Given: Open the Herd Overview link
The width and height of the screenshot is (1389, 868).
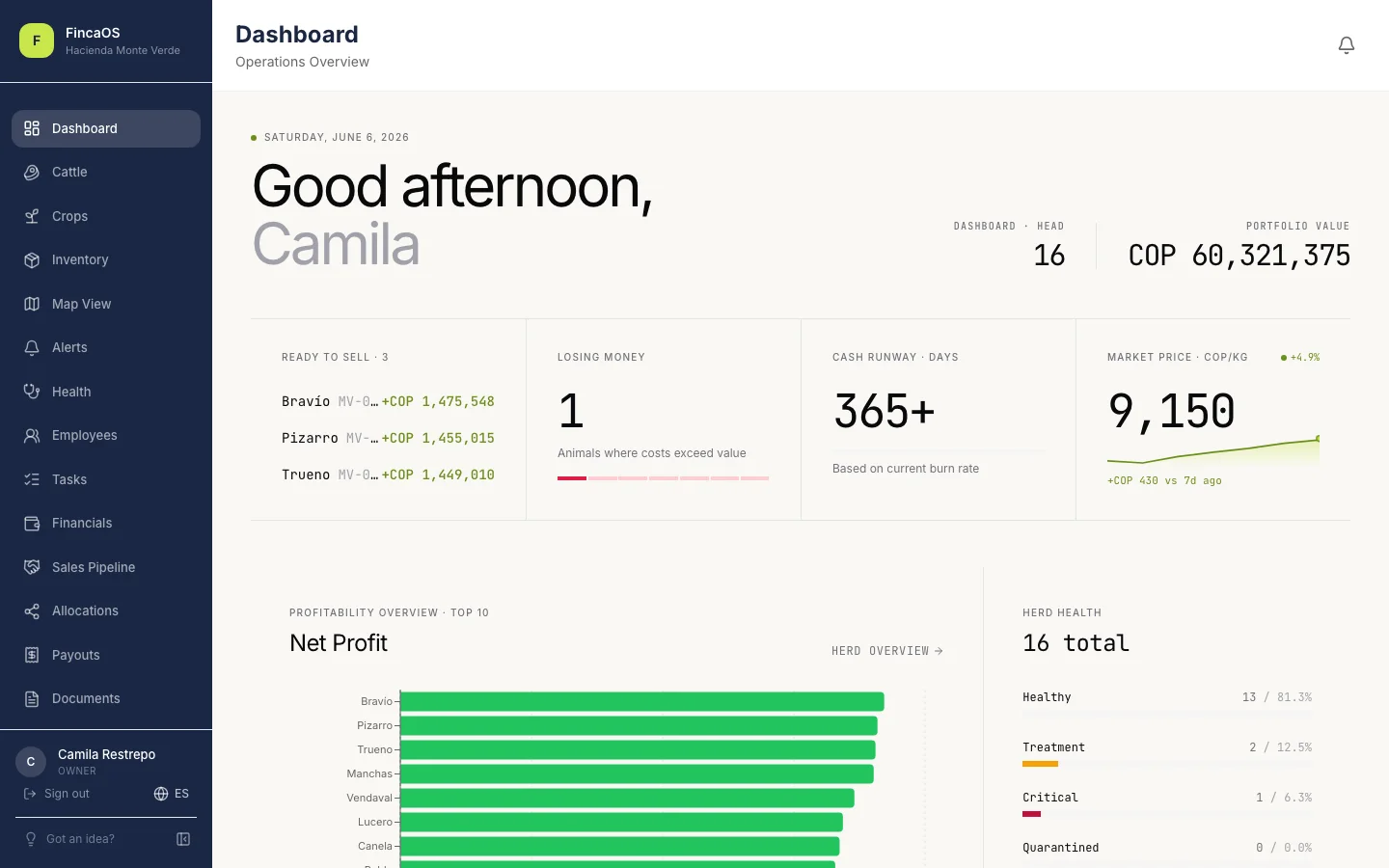Looking at the screenshot, I should (887, 651).
